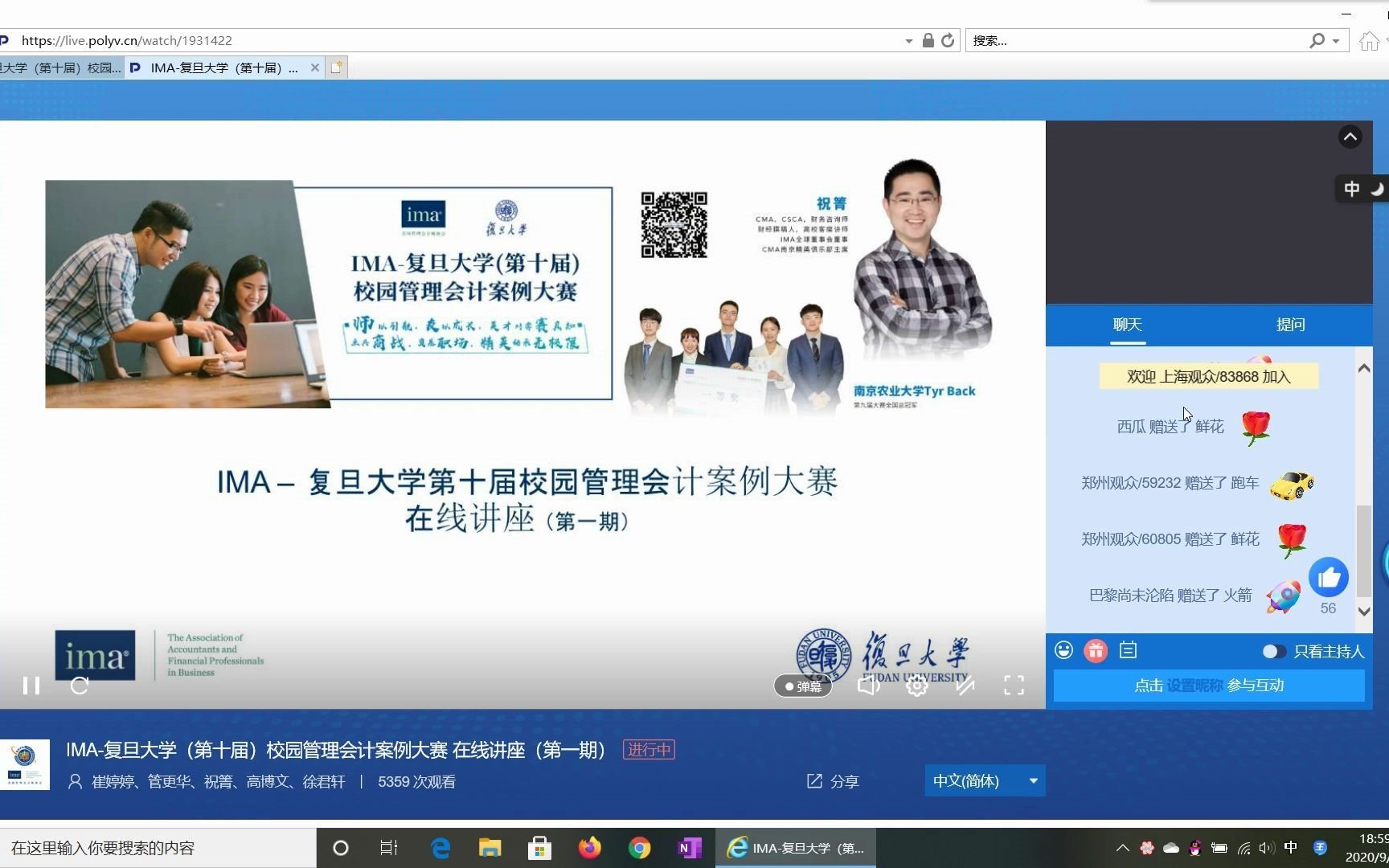Viewport: 1389px width, 868px height.
Task: Collapse the top side panel with chevron
Action: pyautogui.click(x=1350, y=137)
